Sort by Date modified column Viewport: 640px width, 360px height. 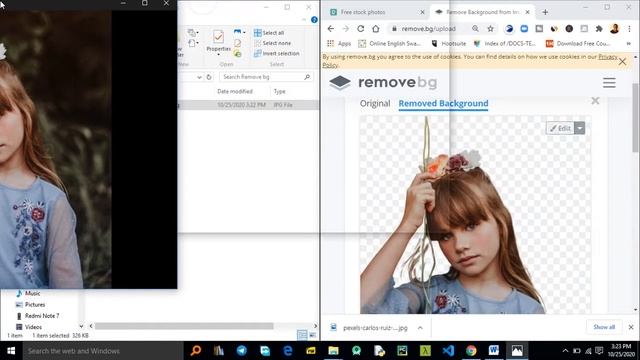pos(235,91)
